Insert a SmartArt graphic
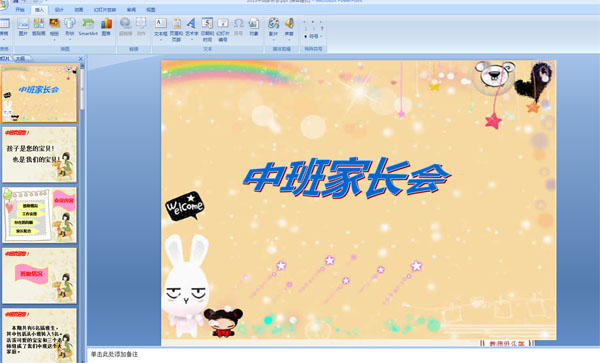Image resolution: width=600 pixels, height=363 pixels. [88, 27]
